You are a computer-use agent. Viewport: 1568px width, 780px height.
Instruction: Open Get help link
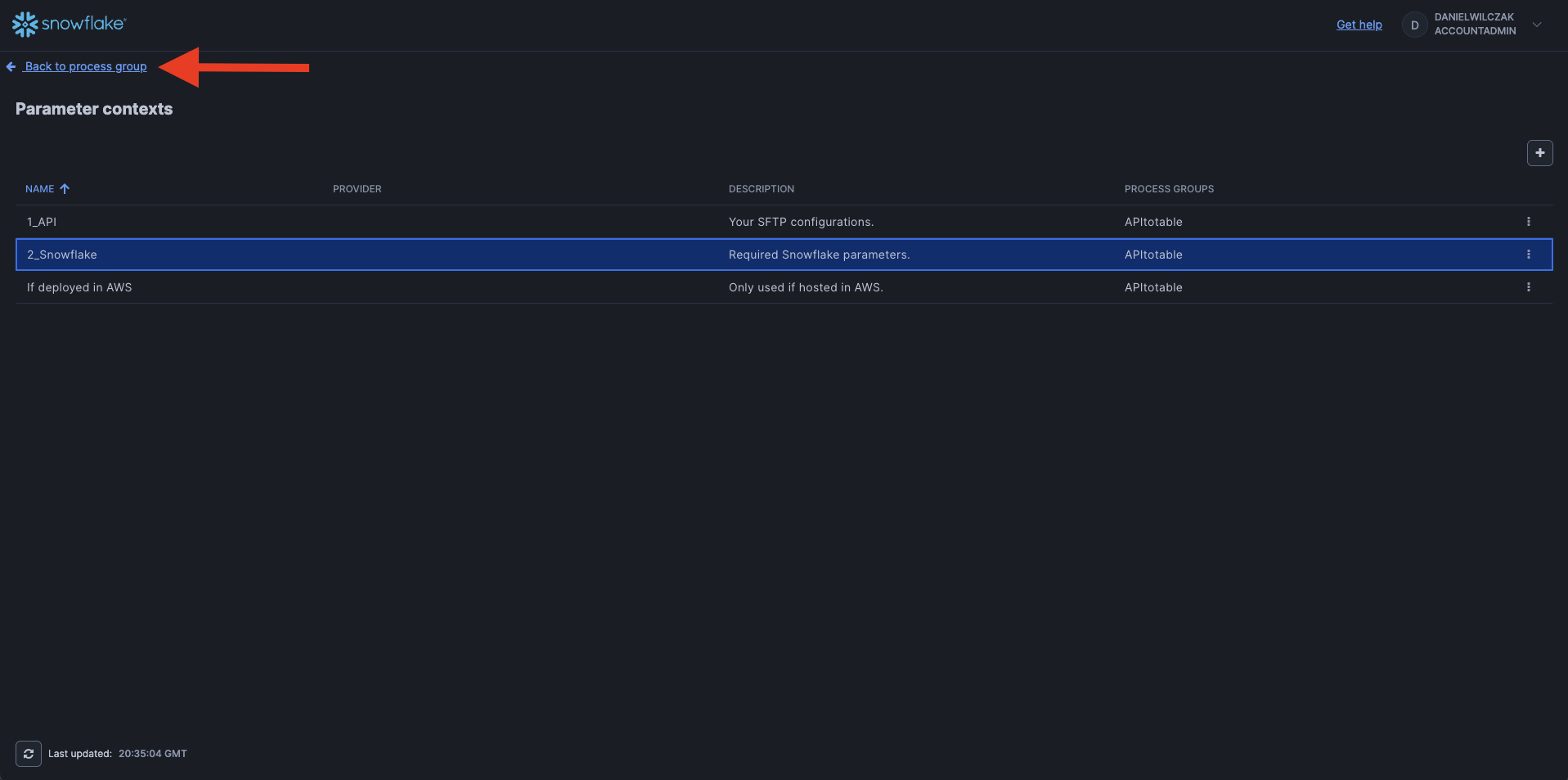1359,25
